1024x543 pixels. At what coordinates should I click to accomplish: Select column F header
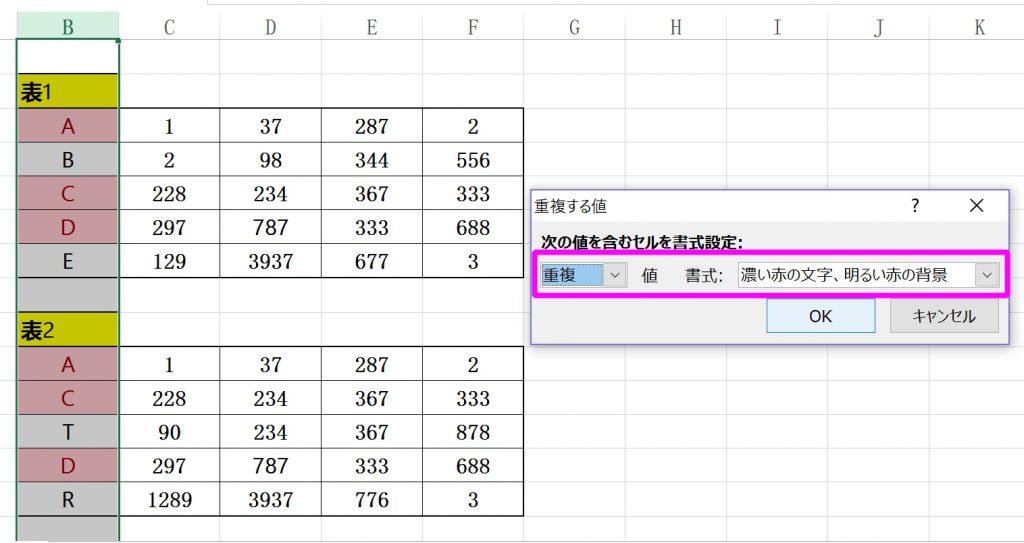(472, 27)
